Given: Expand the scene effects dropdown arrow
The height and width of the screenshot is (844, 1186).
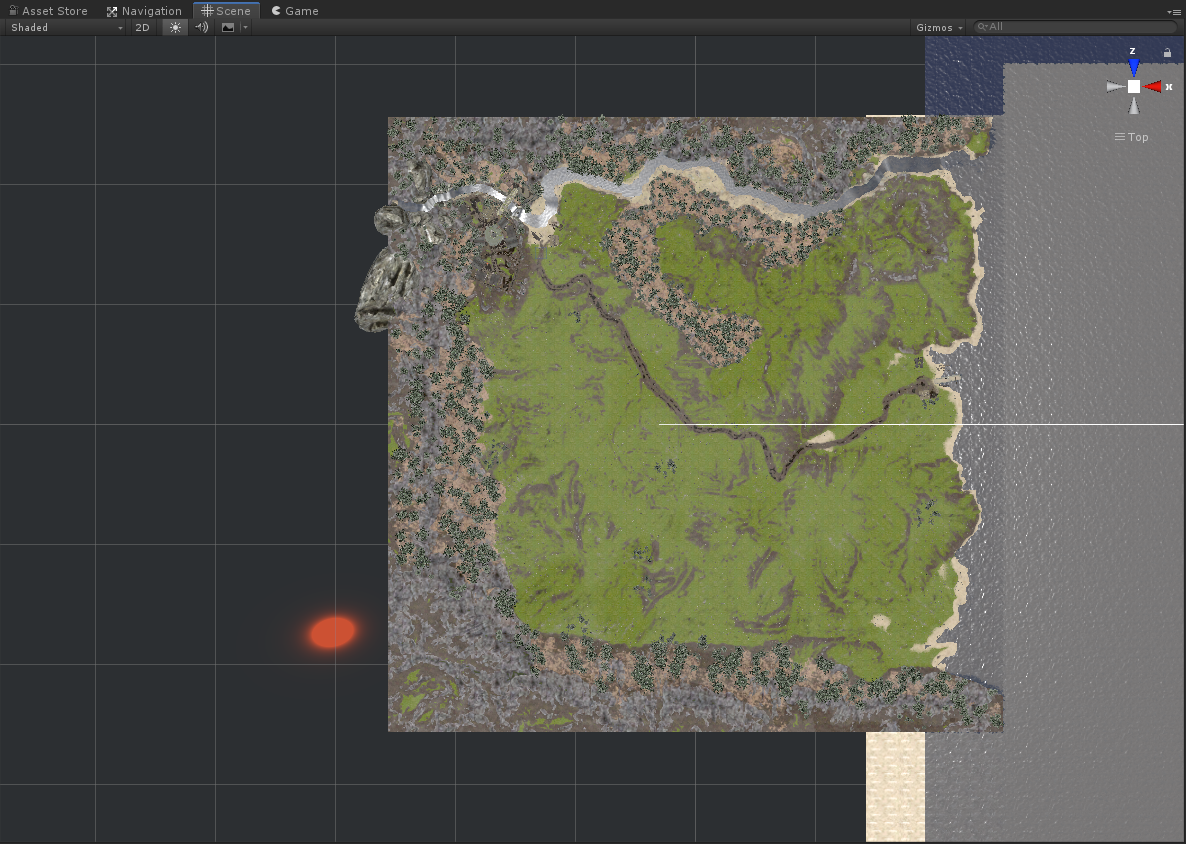Looking at the screenshot, I should point(245,27).
